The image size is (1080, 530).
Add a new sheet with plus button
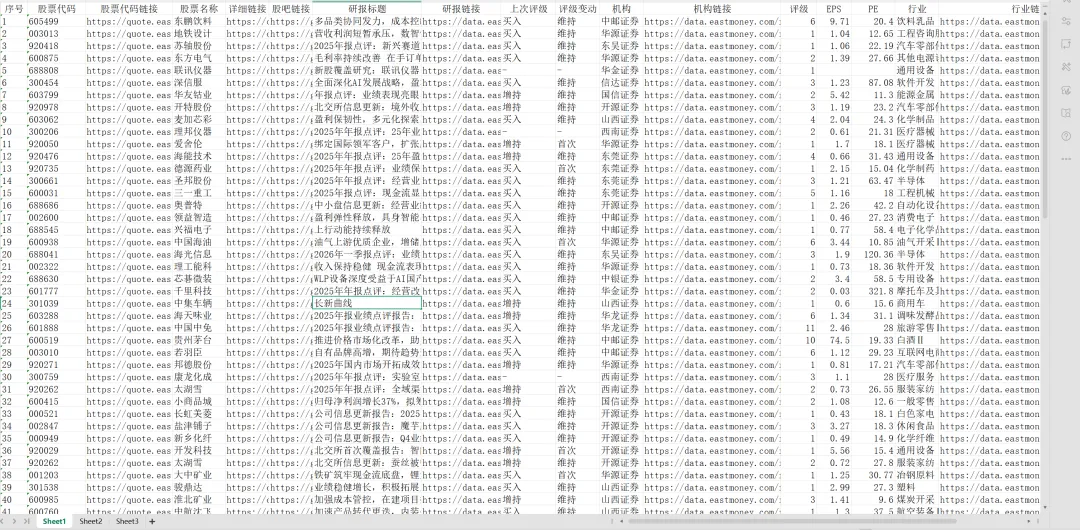(x=152, y=522)
